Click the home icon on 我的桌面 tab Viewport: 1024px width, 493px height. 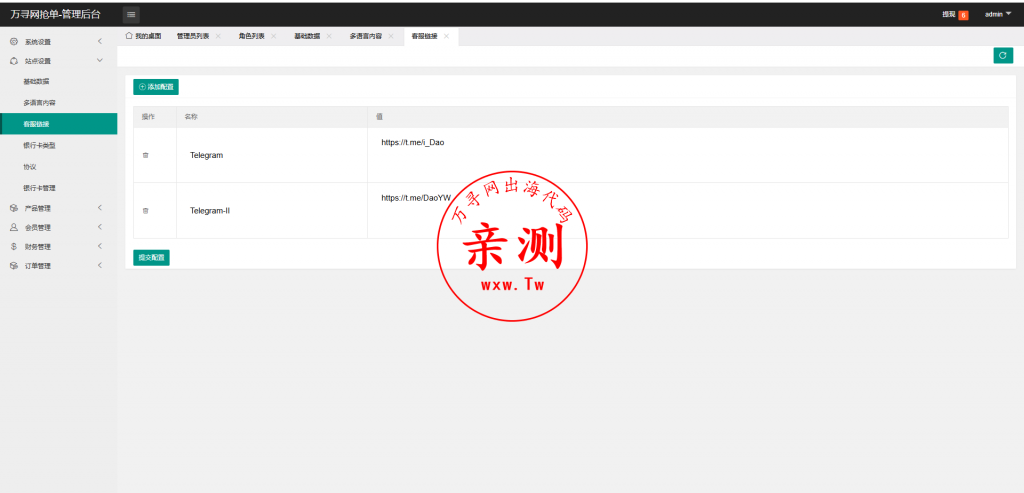coord(129,36)
